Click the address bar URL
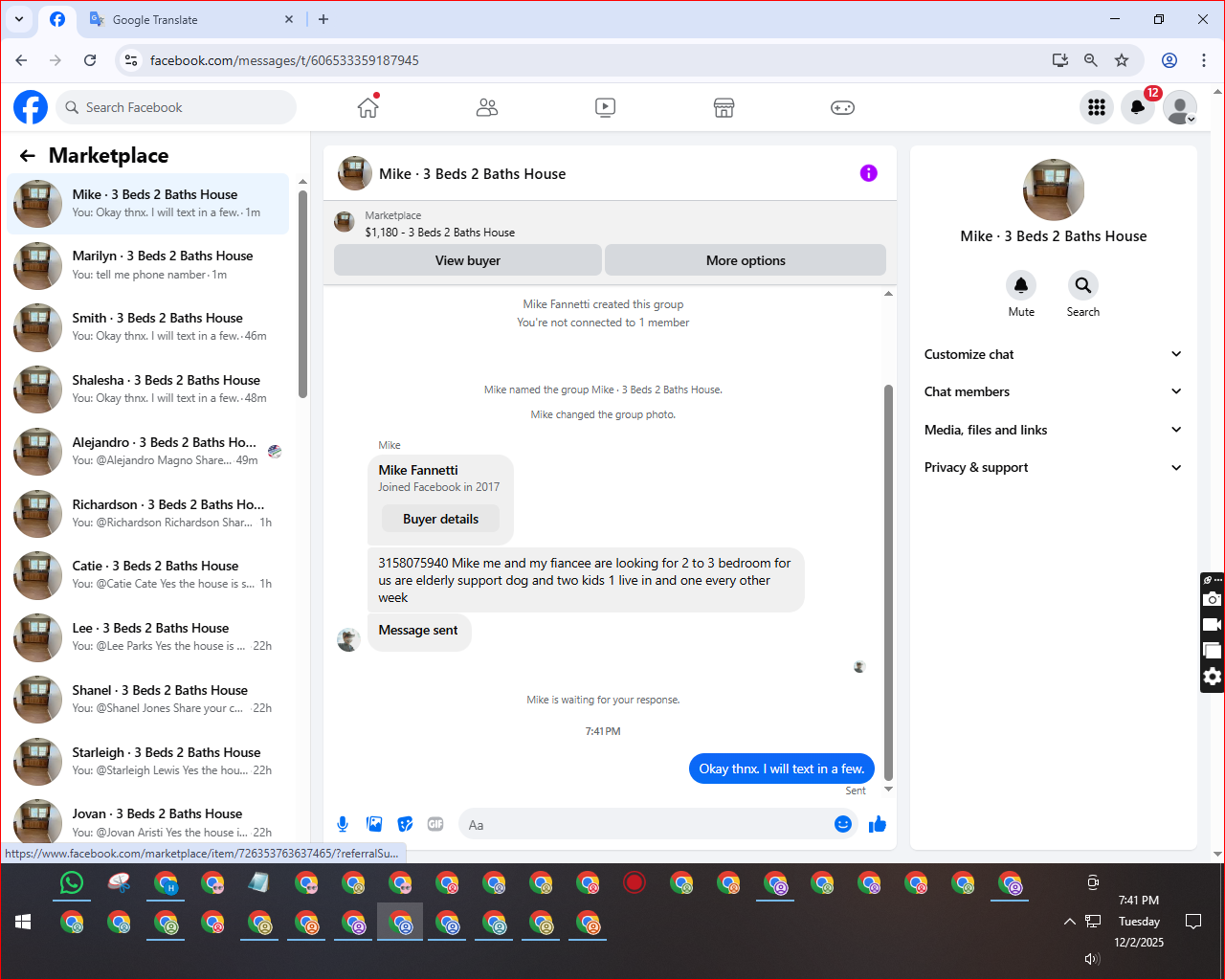 [x=284, y=60]
